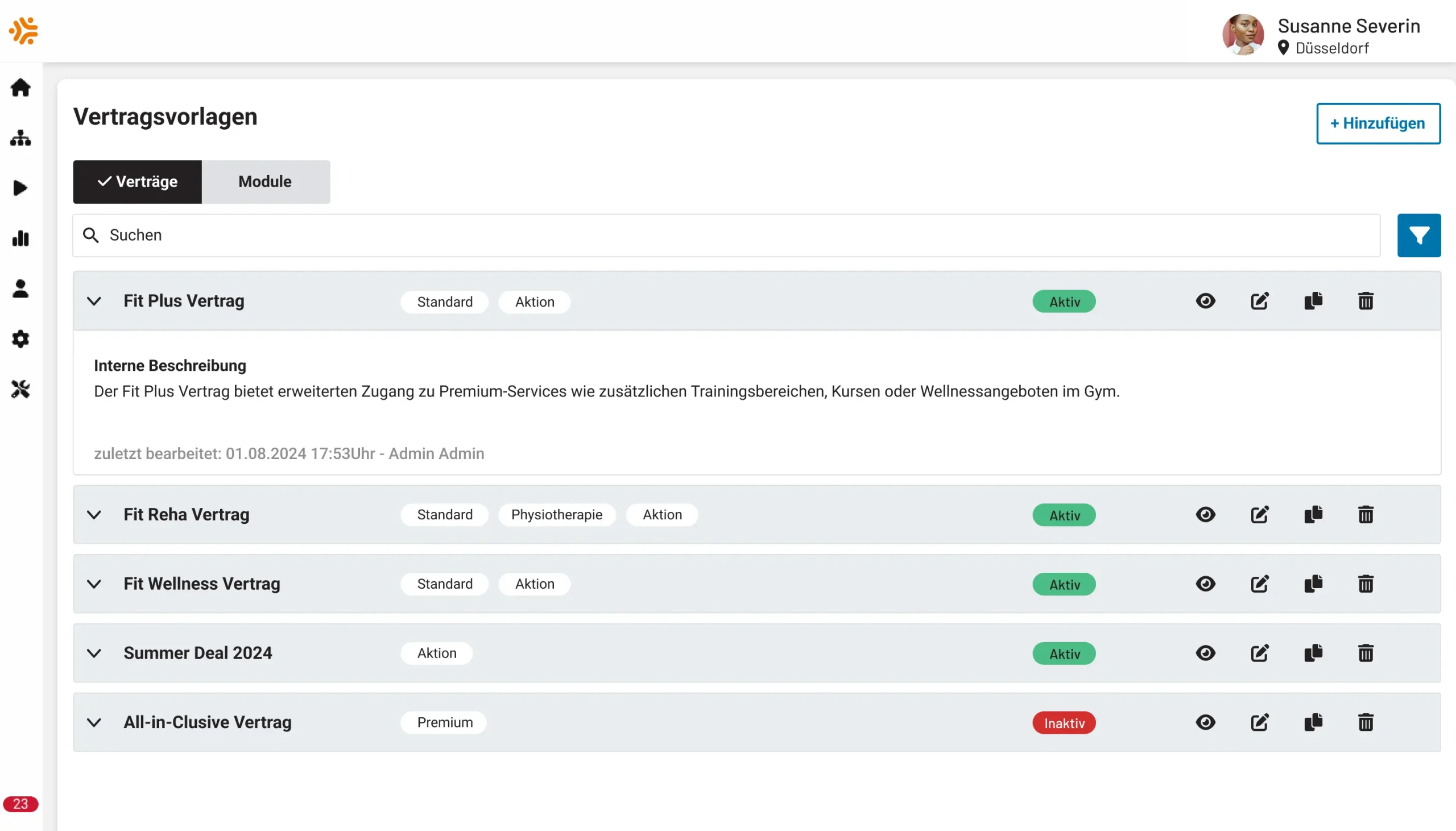This screenshot has height=831, width=1456.
Task: Click the red 23 notification badge
Action: pos(20,804)
